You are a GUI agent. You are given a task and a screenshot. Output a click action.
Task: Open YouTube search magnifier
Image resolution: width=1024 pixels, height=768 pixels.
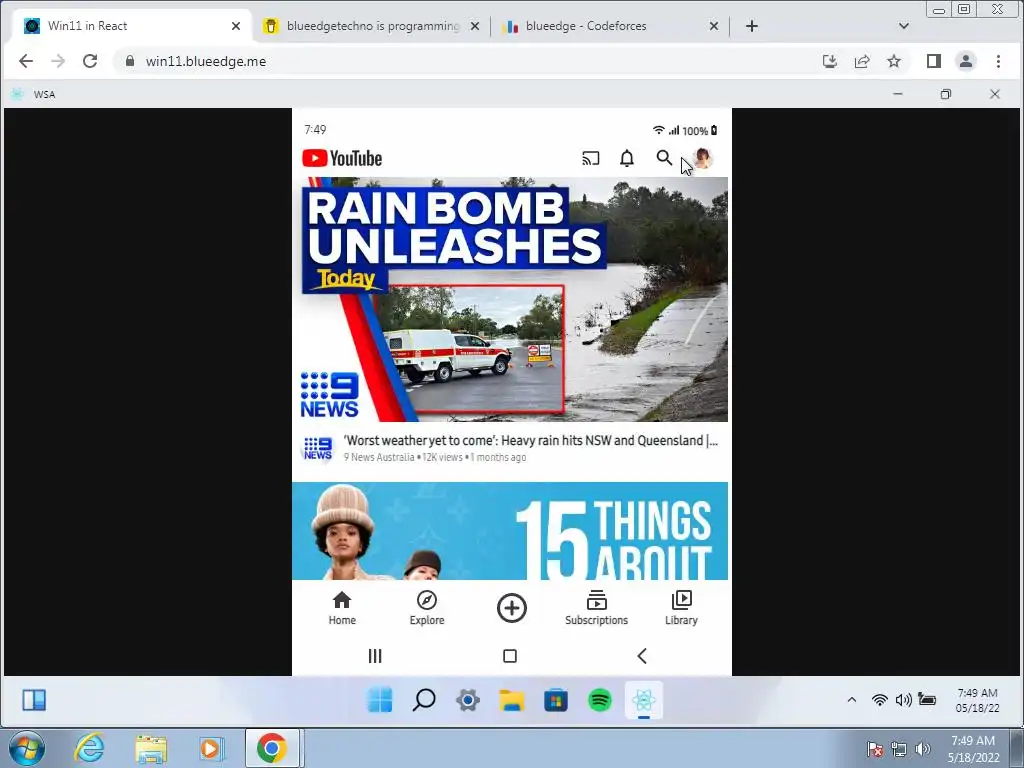(x=664, y=158)
